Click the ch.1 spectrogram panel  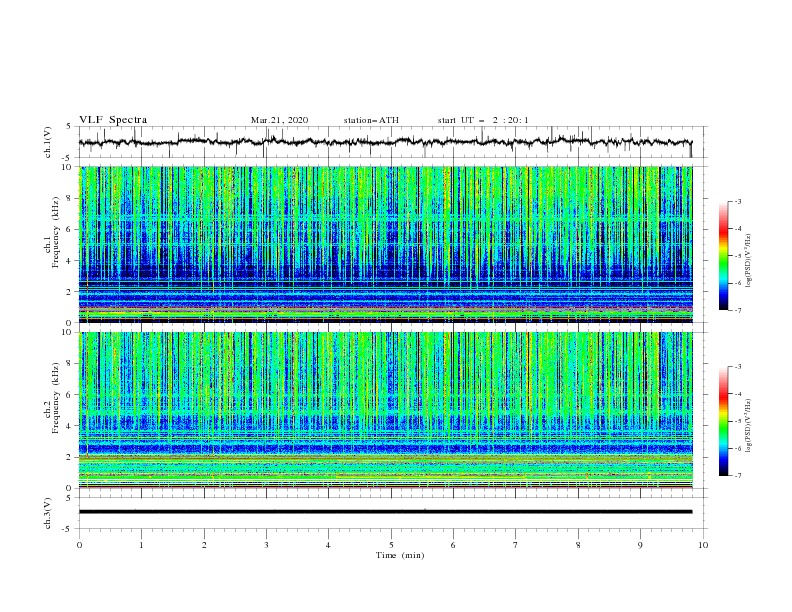coord(385,244)
